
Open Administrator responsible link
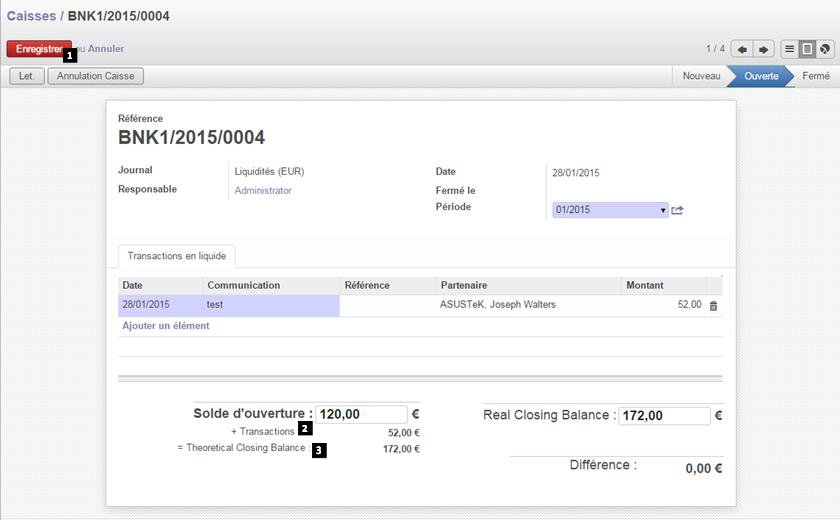tap(262, 190)
